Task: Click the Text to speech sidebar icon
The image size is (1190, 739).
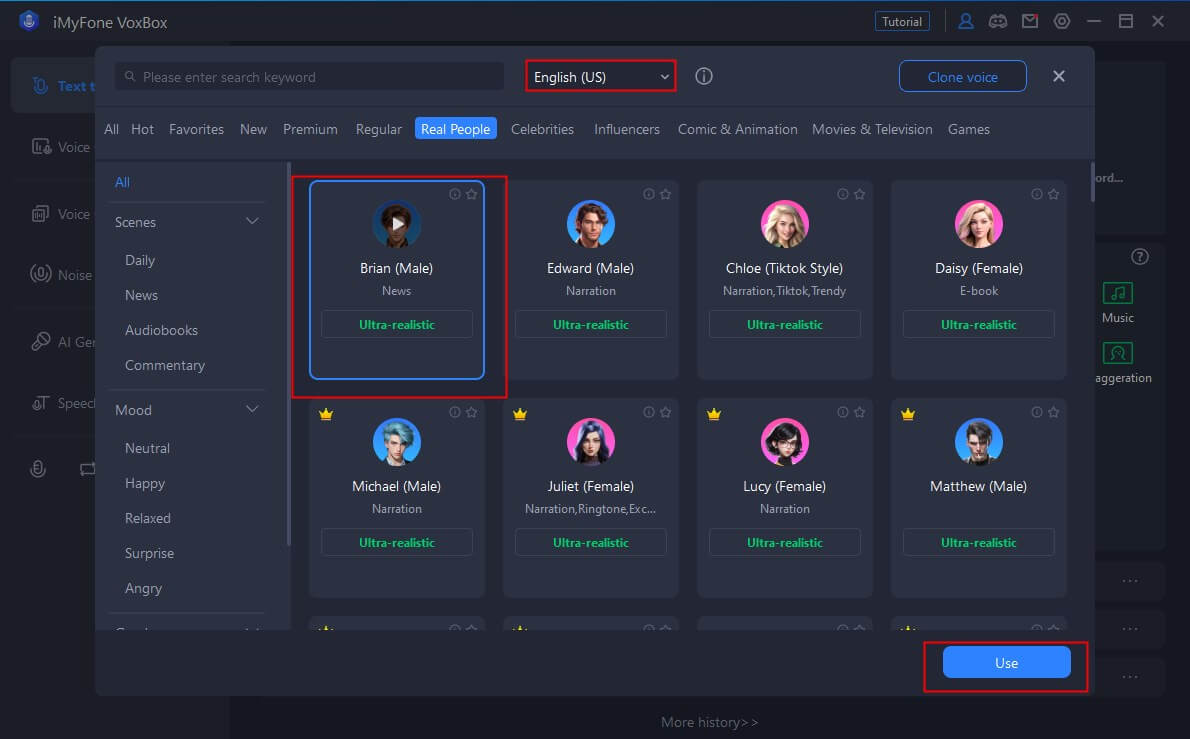Action: (40, 86)
